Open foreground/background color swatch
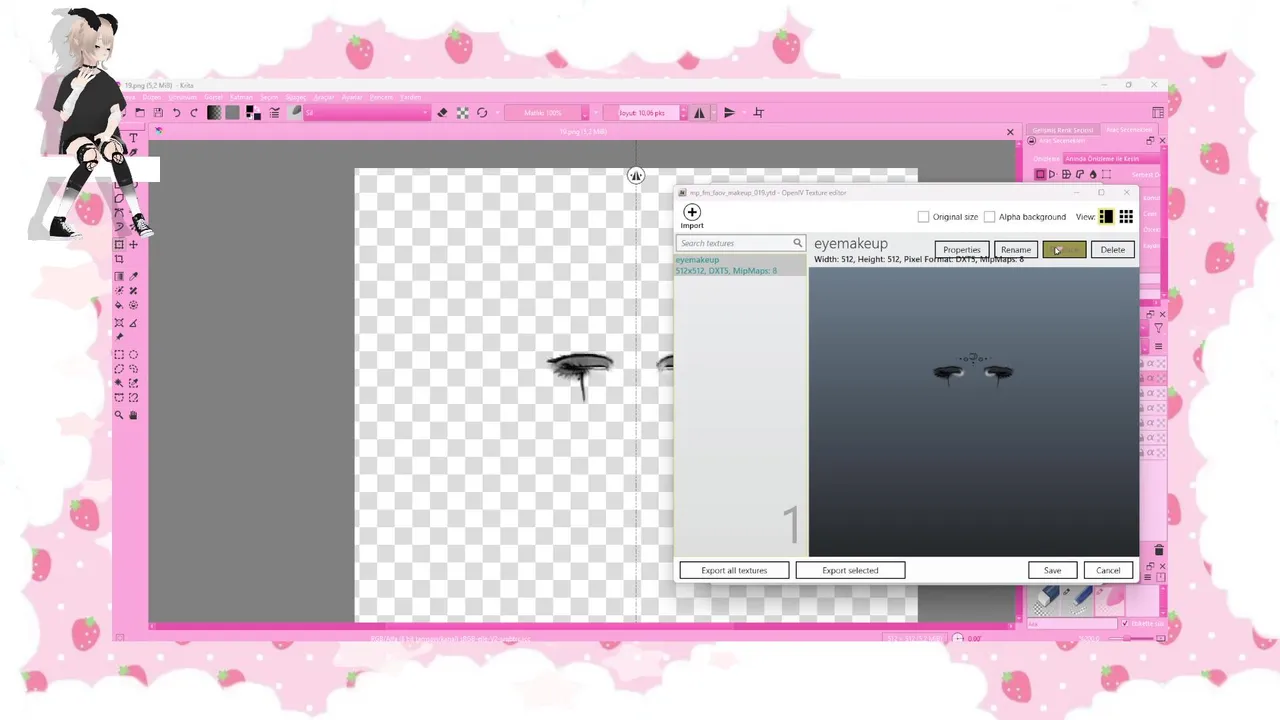Image resolution: width=1280 pixels, height=720 pixels. [253, 112]
